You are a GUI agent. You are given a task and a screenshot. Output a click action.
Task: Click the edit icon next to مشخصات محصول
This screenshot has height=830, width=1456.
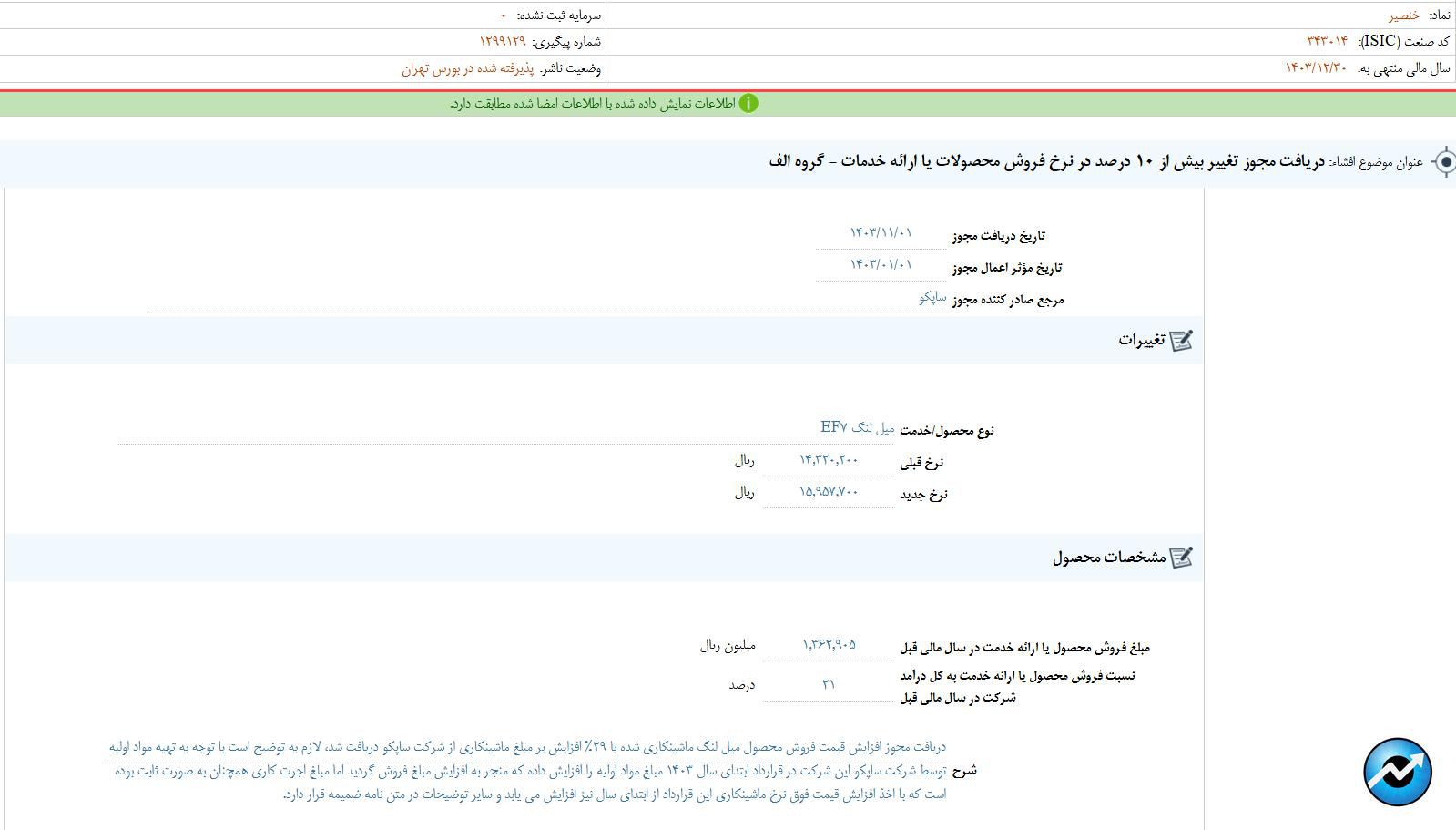click(1181, 557)
